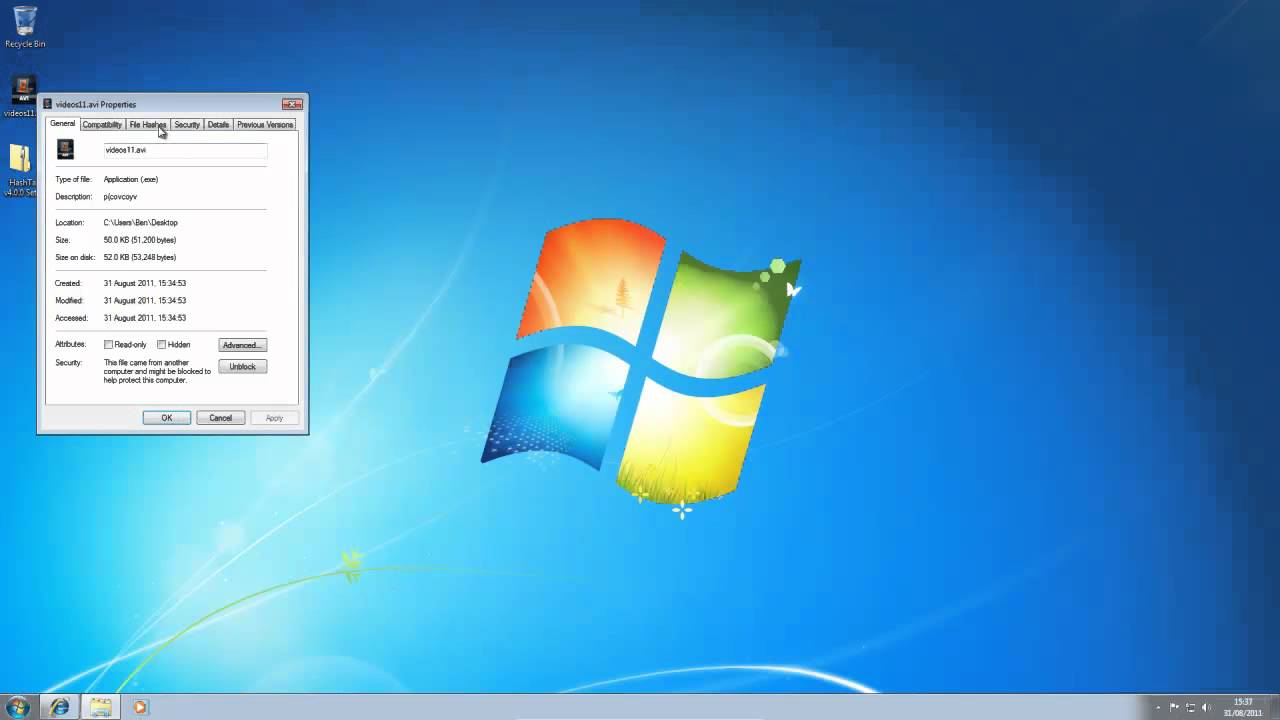Open the taskbar clock and date
1280x720 pixels.
point(1242,707)
